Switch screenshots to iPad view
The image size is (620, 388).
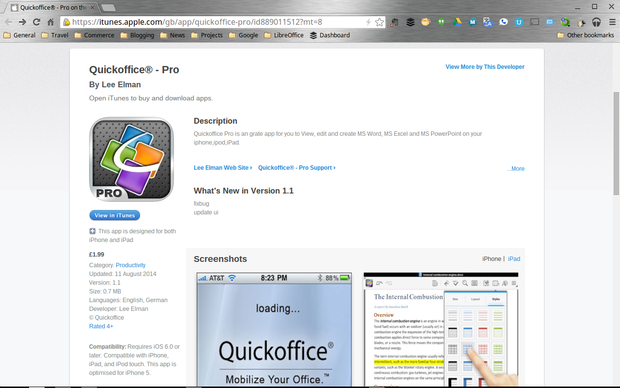[x=514, y=259]
